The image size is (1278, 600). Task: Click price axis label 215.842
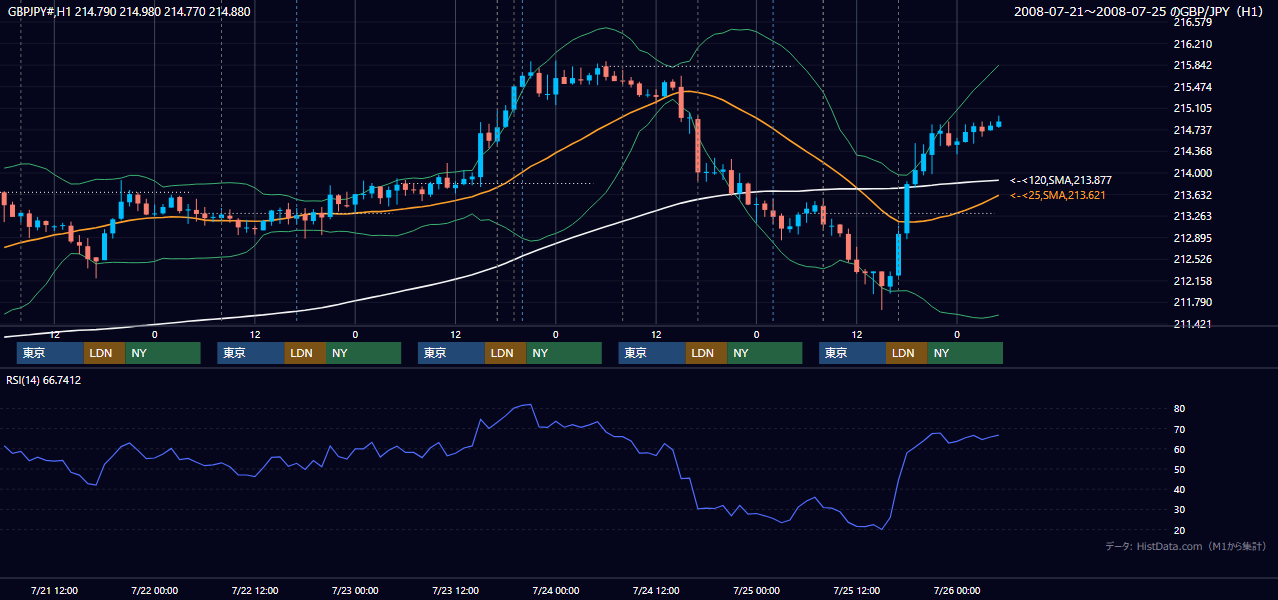tap(1193, 65)
